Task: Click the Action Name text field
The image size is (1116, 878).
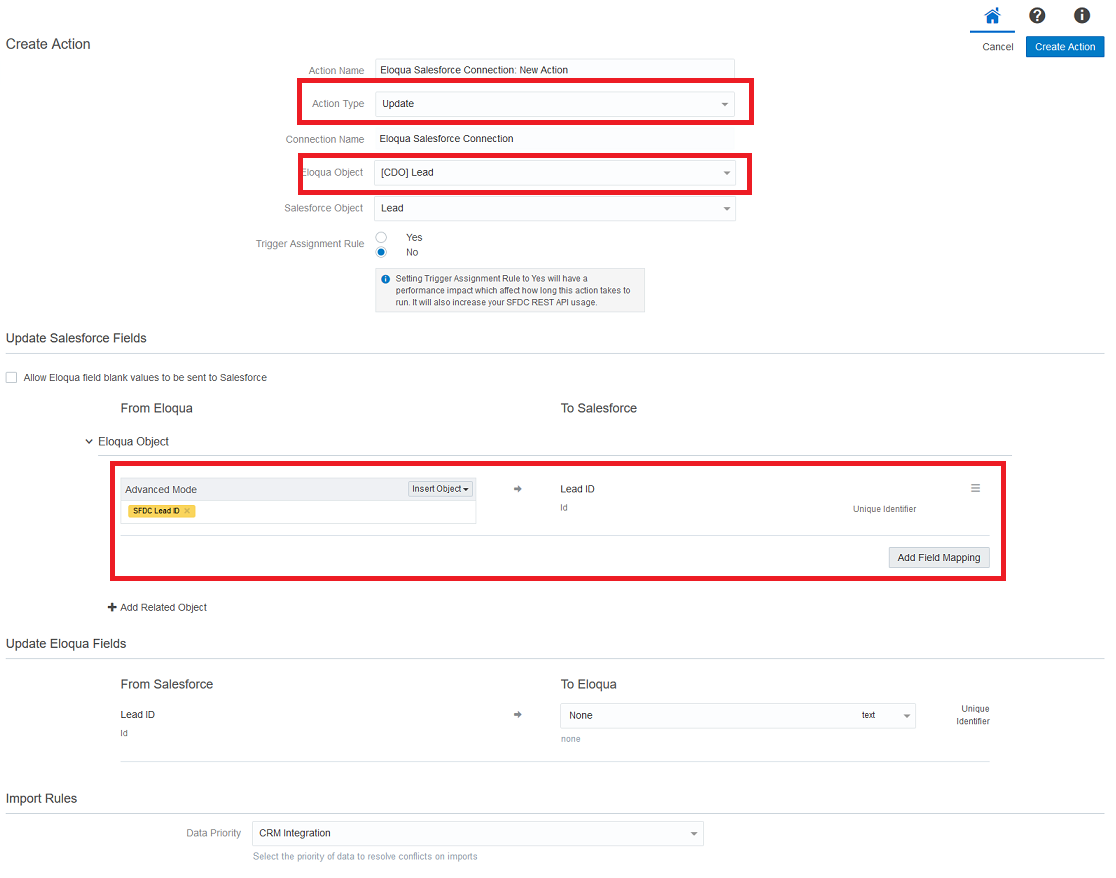Action: pyautogui.click(x=554, y=70)
